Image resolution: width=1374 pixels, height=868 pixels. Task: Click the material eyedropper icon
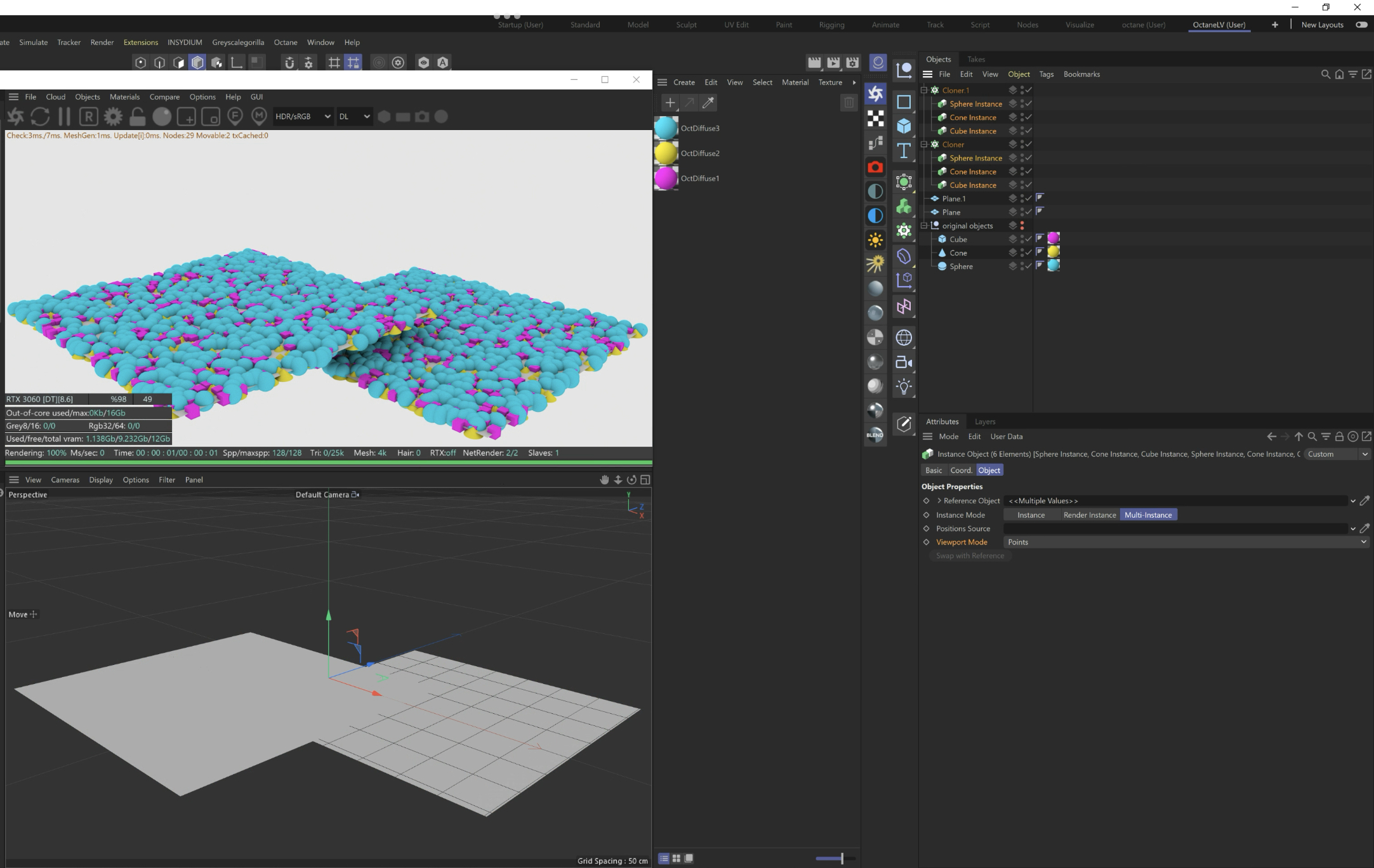708,103
